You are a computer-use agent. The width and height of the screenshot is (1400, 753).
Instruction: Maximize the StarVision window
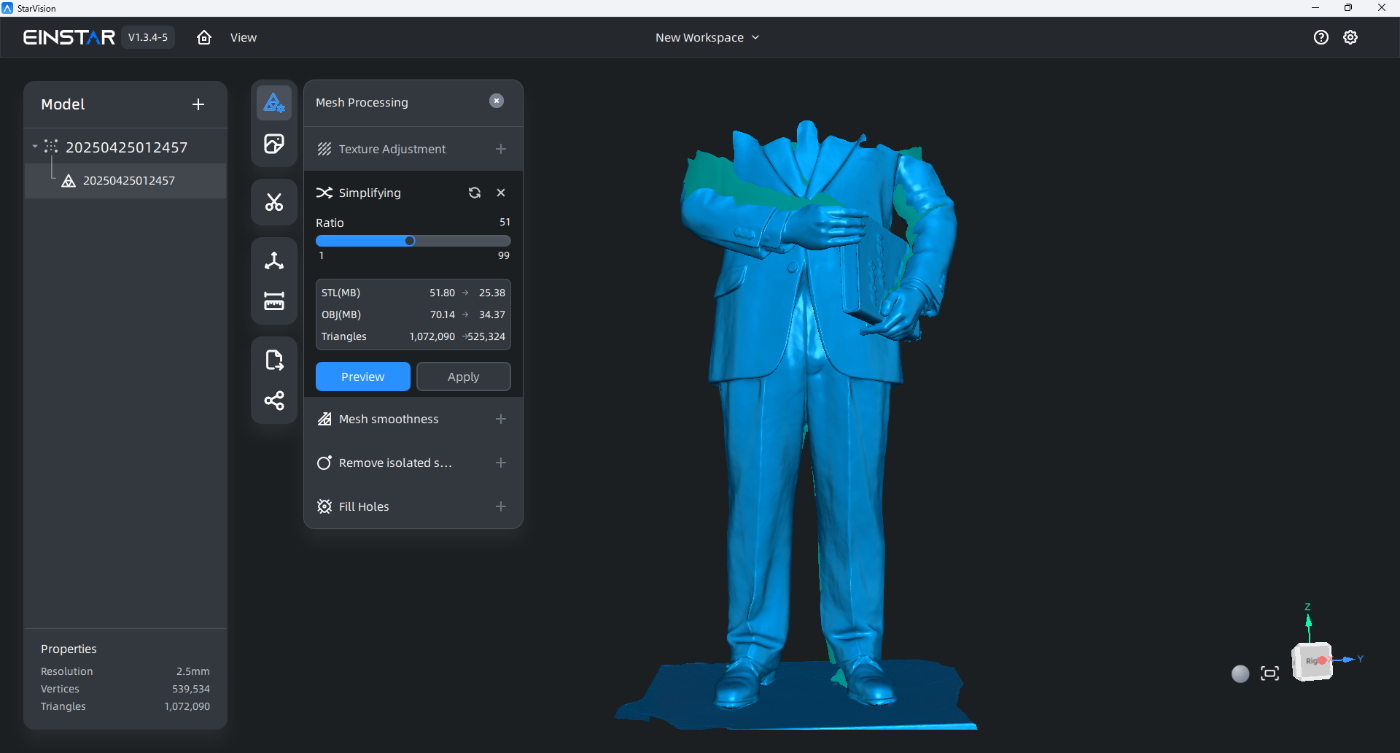click(1348, 7)
